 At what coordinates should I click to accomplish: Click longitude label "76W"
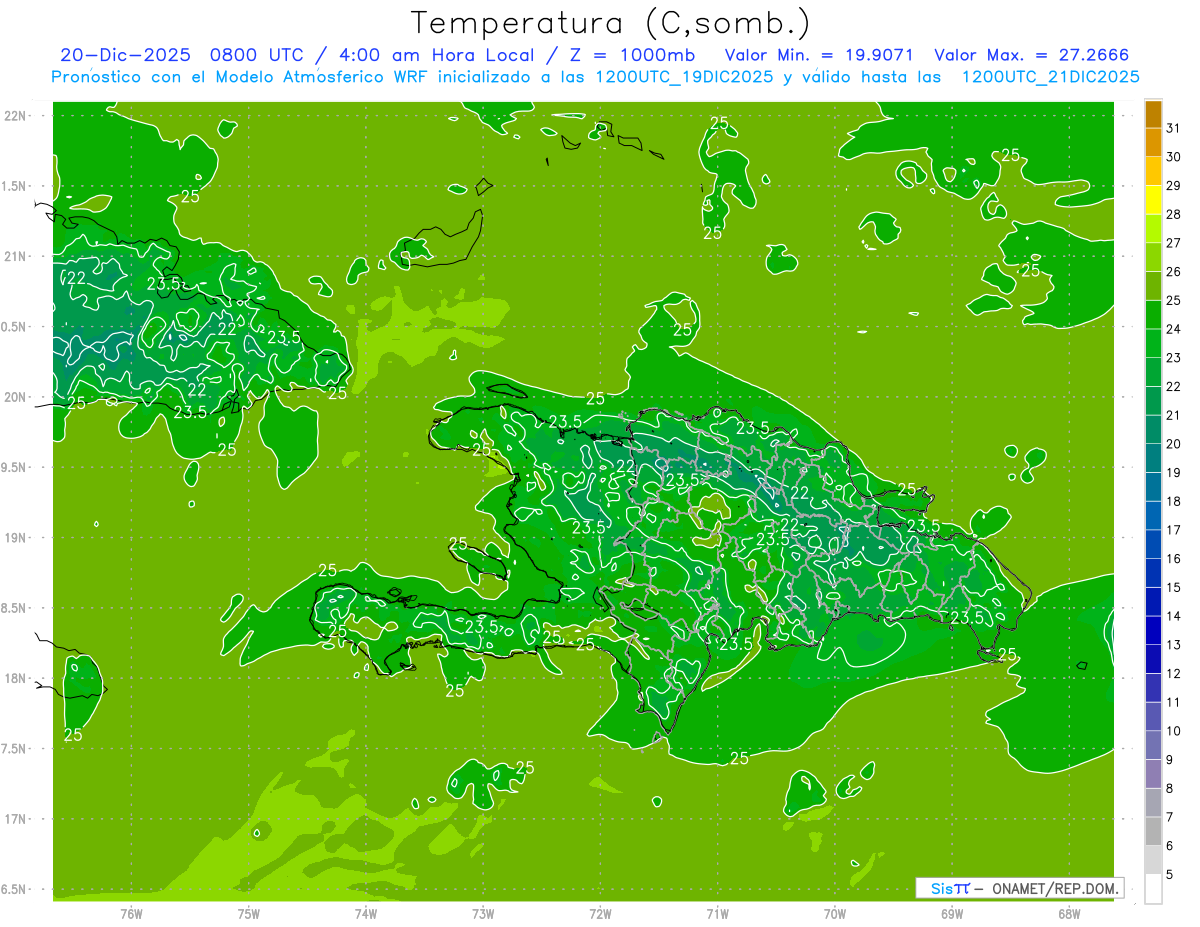131,913
